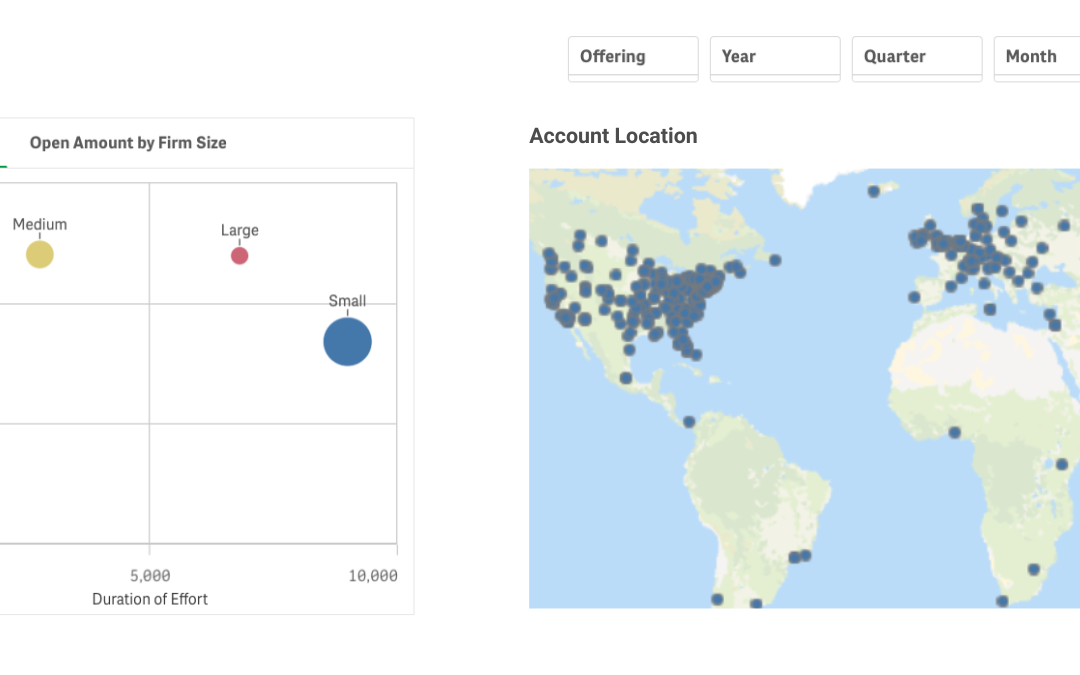Click the "Small" bubble label
The height and width of the screenshot is (675, 1080).
point(347,300)
